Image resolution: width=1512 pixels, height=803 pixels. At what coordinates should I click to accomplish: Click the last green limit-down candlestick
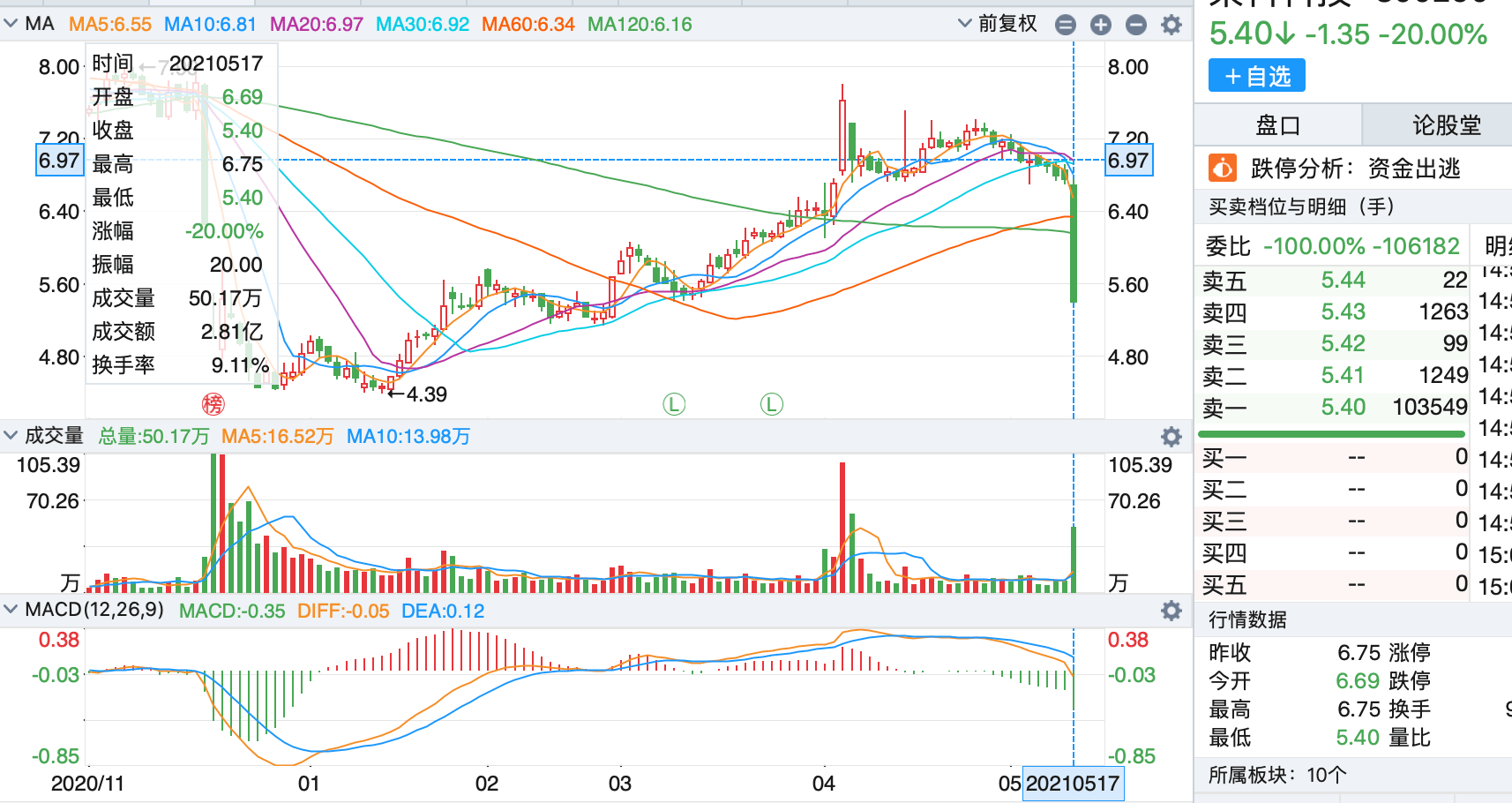click(1074, 244)
